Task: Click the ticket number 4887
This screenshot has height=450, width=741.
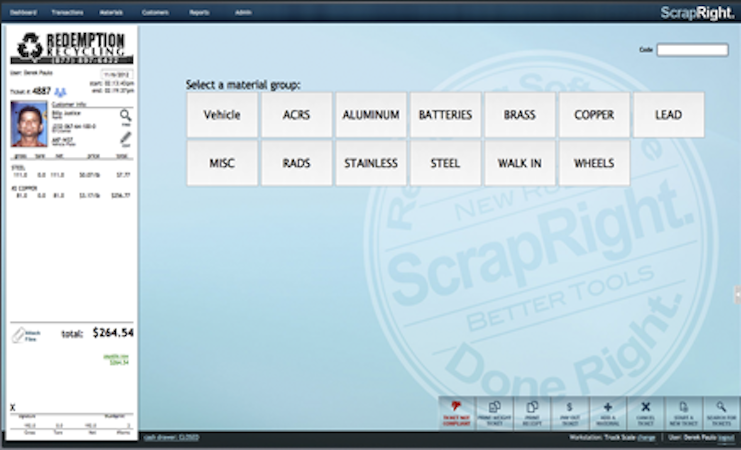Action: tap(42, 91)
